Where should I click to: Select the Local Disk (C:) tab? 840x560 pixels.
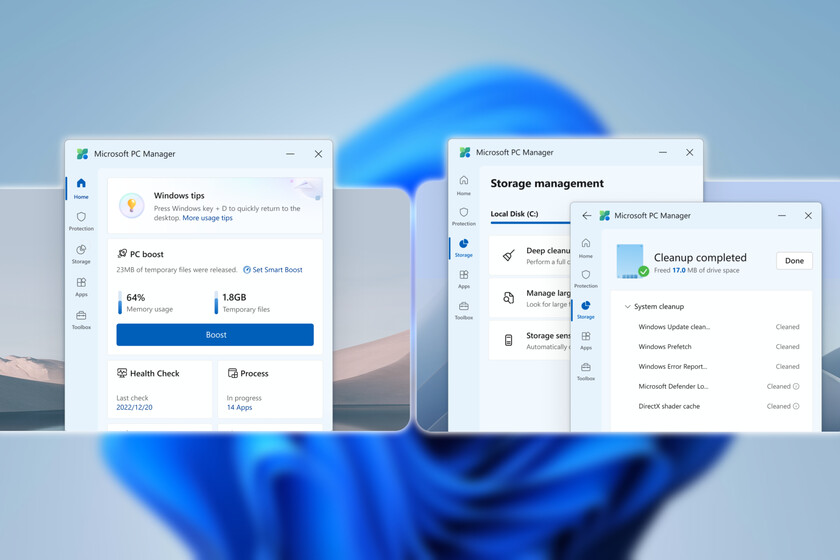514,214
